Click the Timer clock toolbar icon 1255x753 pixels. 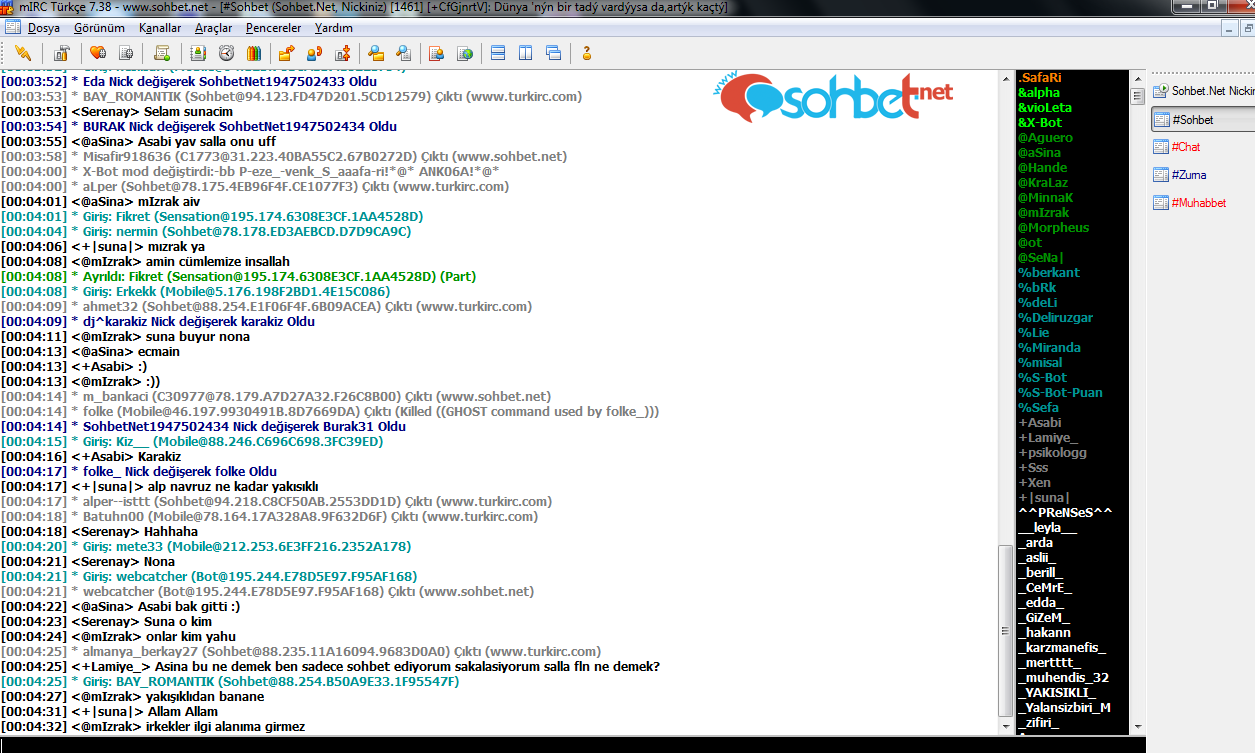coord(226,53)
